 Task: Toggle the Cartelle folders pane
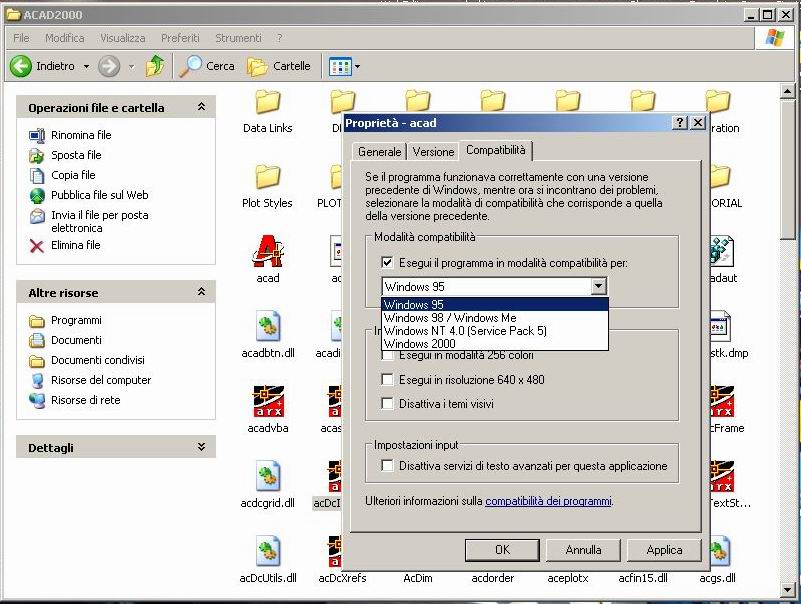click(278, 66)
